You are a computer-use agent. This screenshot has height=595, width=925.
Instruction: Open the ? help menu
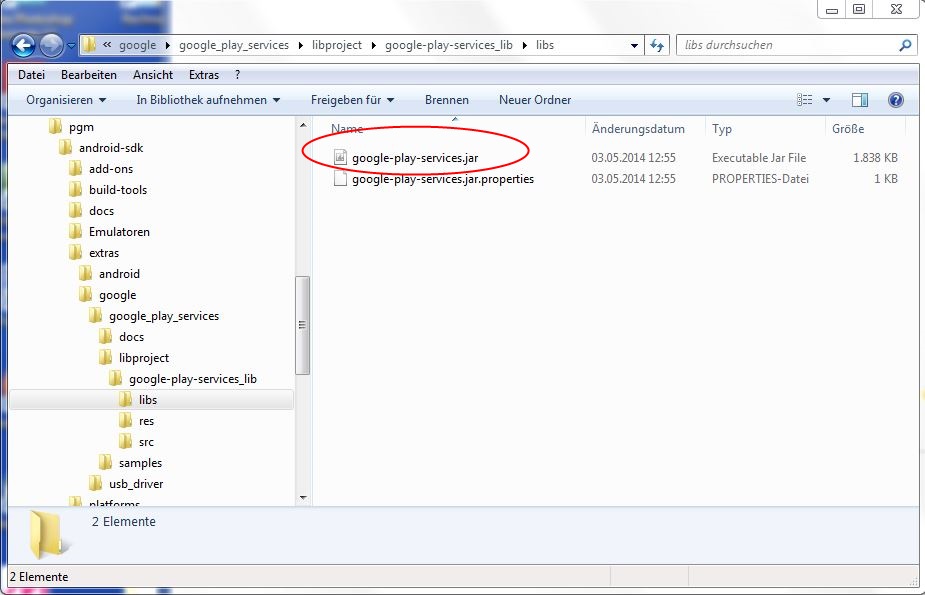point(237,75)
